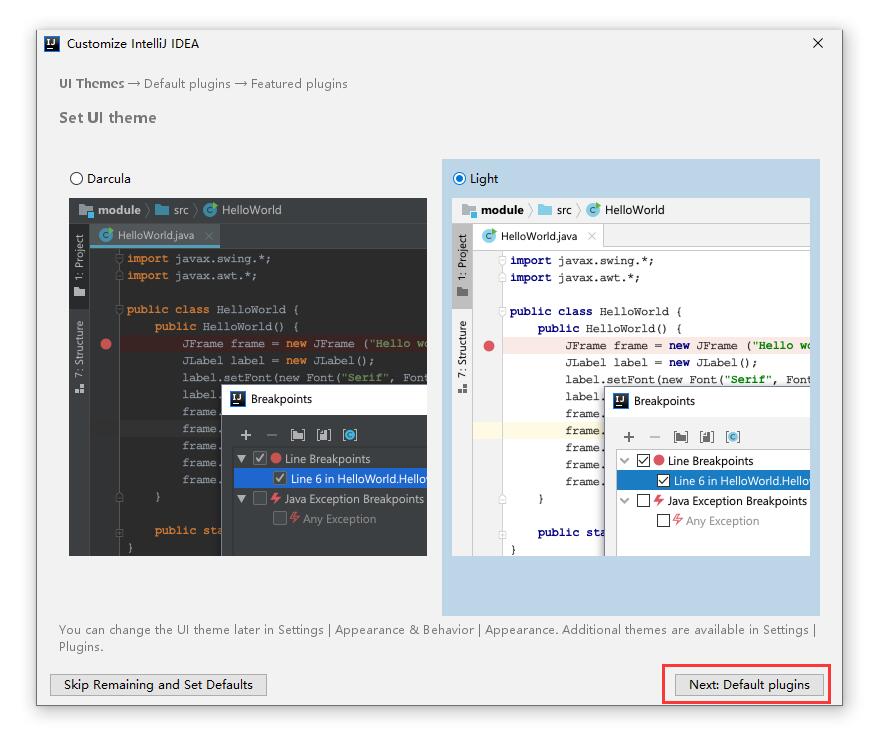Click Breakpoints window logo in Darcula preview
Image resolution: width=885 pixels, height=737 pixels.
238,399
